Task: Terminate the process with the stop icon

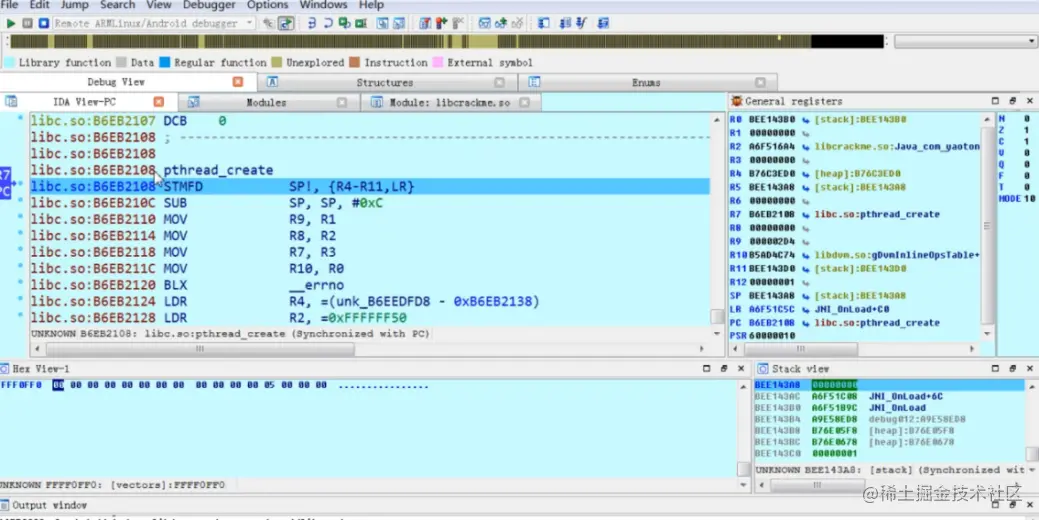Action: coord(43,23)
